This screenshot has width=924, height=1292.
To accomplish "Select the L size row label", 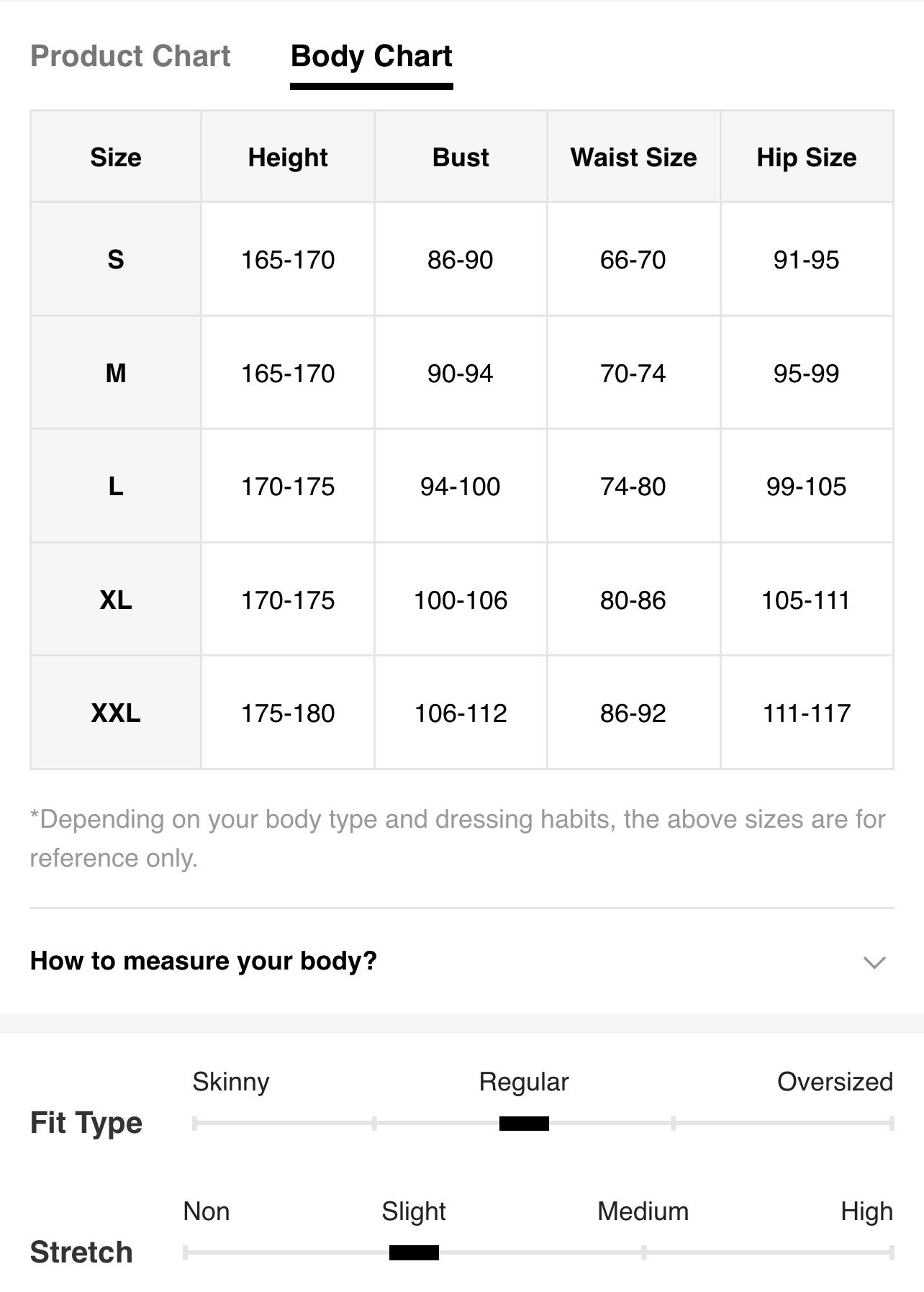I will [116, 487].
